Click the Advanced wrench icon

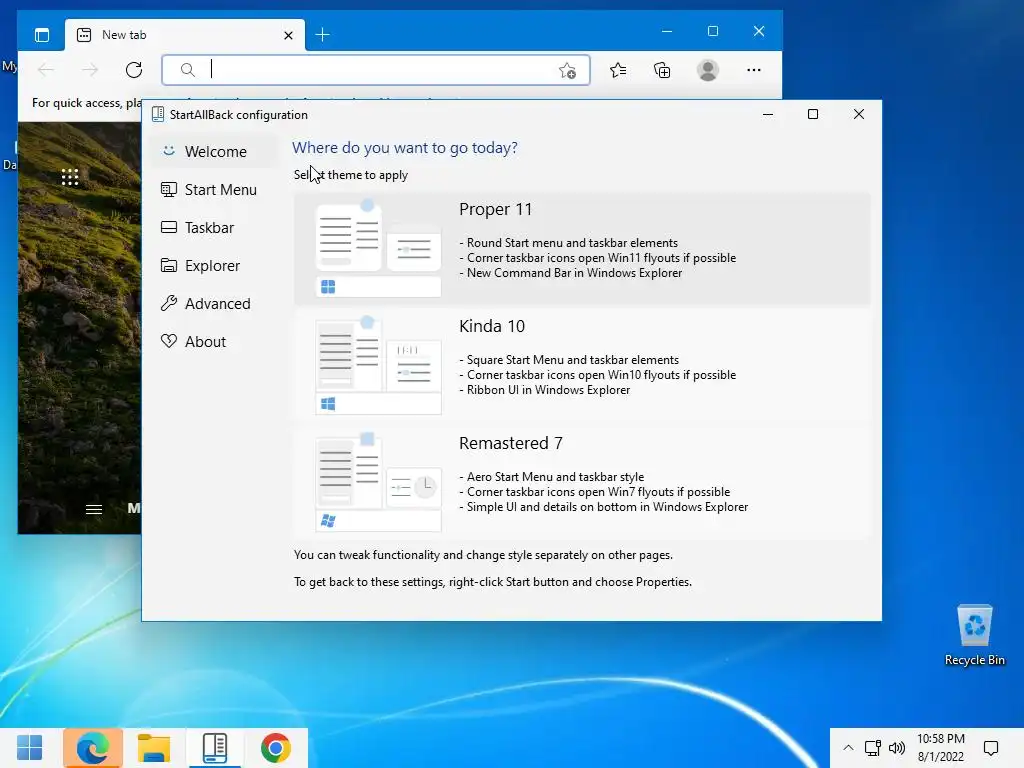point(168,303)
